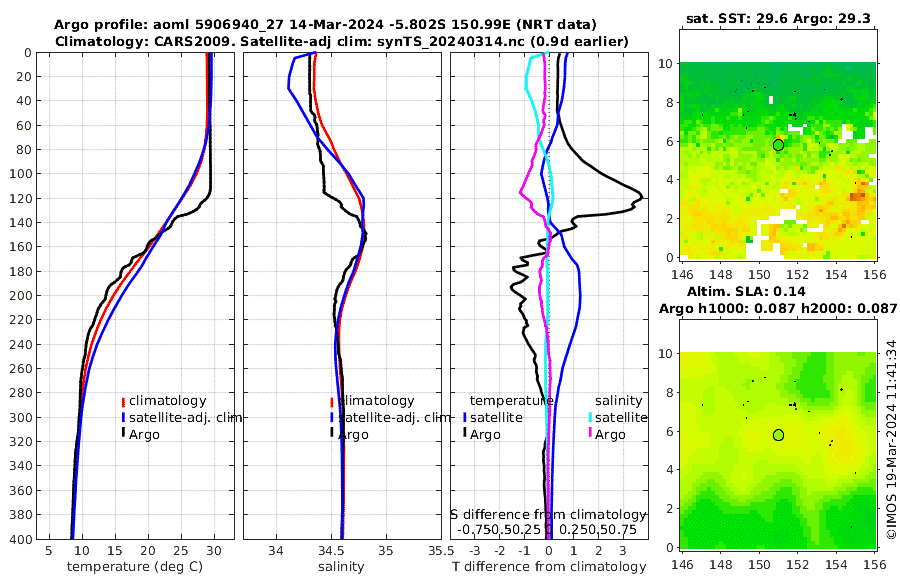Click the 'T difference from climatology' axis label
The width and height of the screenshot is (900, 580).
pyautogui.click(x=549, y=566)
